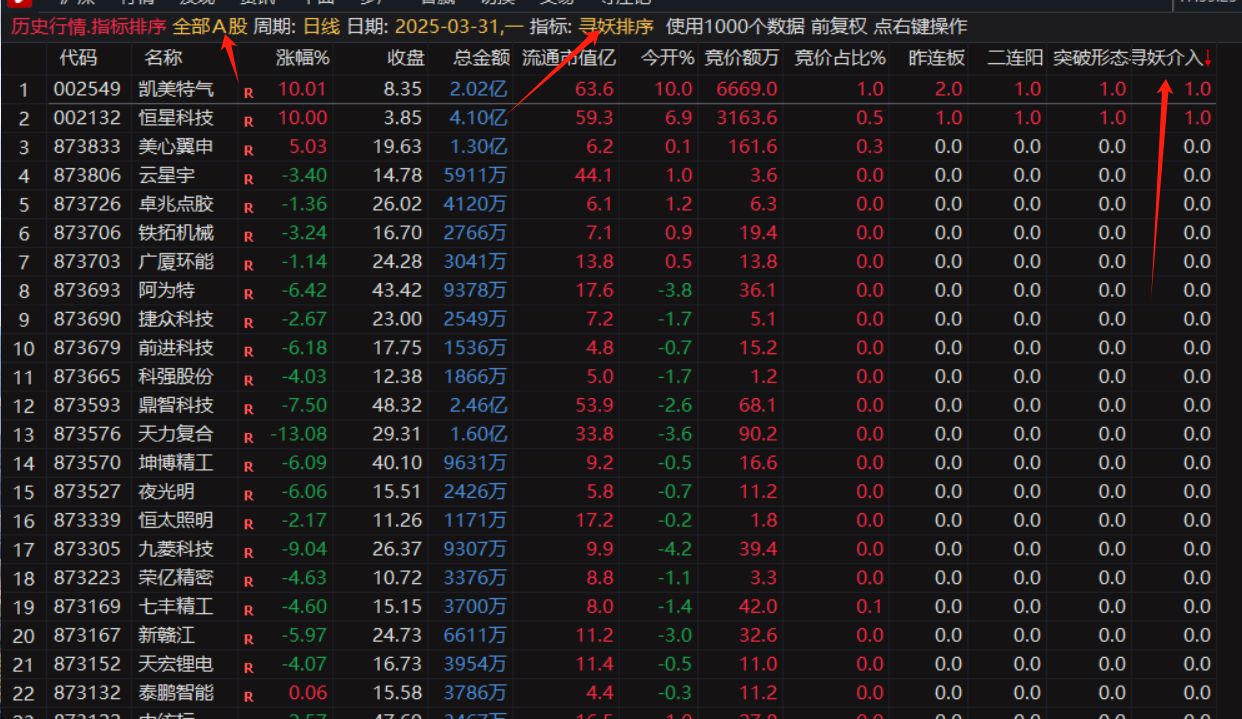
Task: Click the 竞价占比% column header
Action: [x=840, y=59]
